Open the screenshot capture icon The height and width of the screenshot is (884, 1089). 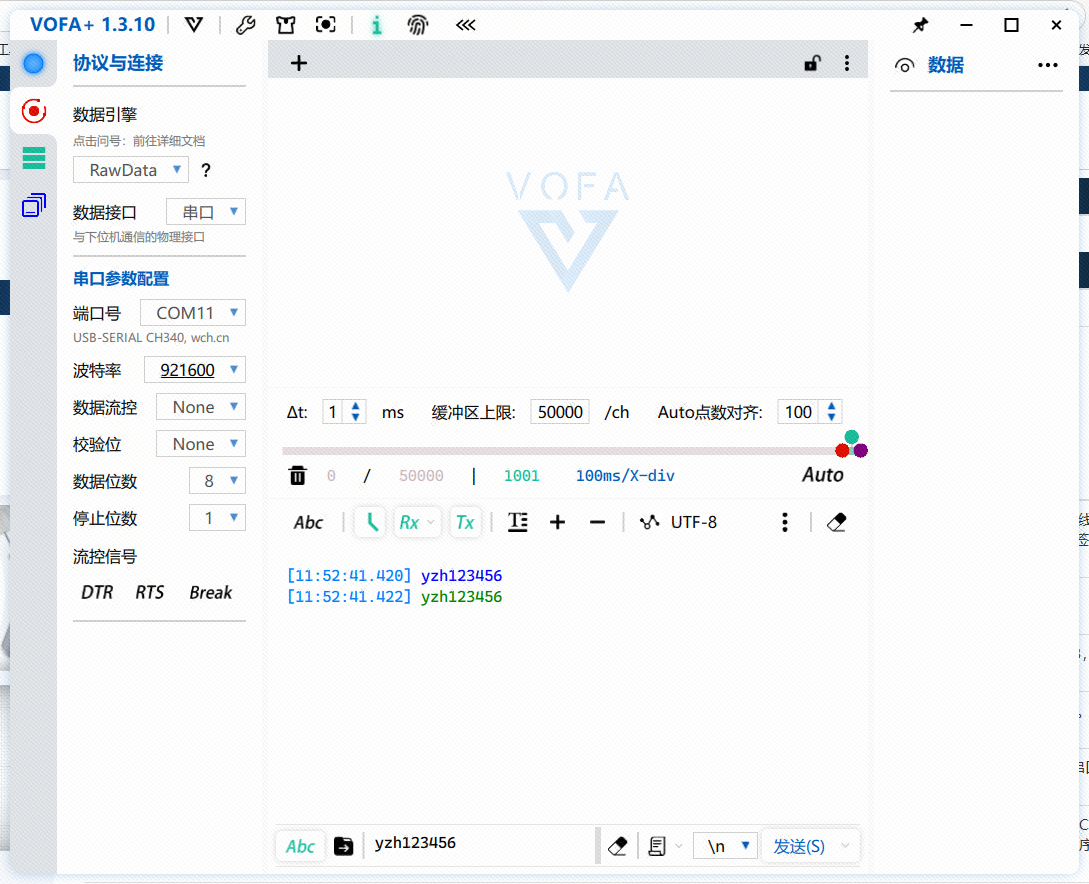[x=325, y=24]
